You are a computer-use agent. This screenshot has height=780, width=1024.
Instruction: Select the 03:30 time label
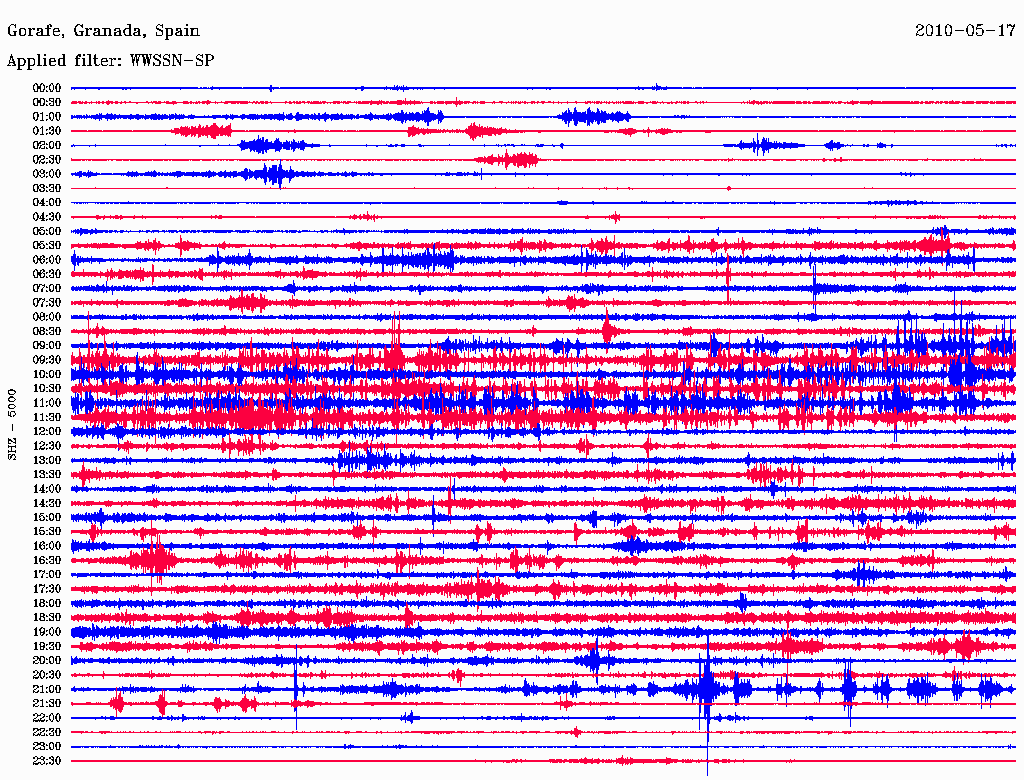46,189
